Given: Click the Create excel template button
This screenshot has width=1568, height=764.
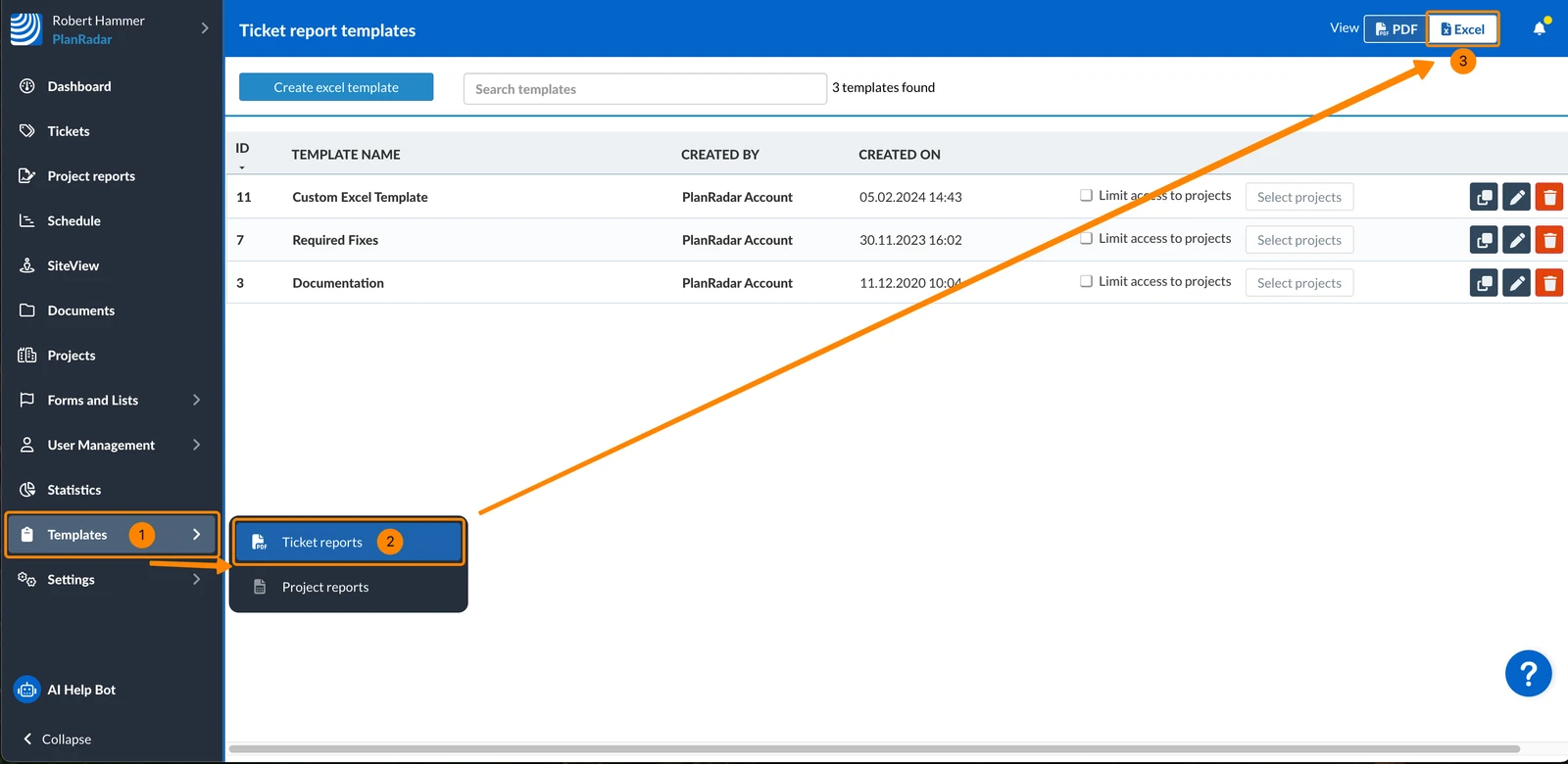Looking at the screenshot, I should pos(336,87).
